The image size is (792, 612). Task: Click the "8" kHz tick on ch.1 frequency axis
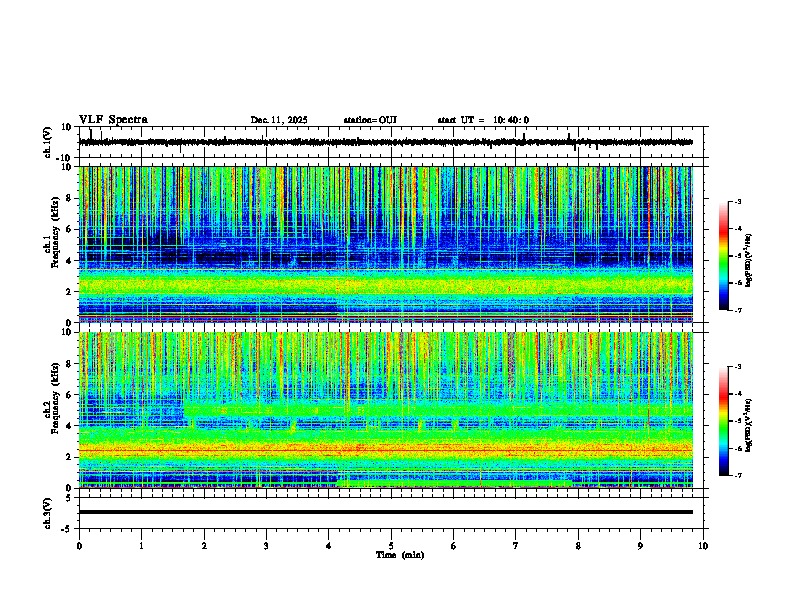69,198
